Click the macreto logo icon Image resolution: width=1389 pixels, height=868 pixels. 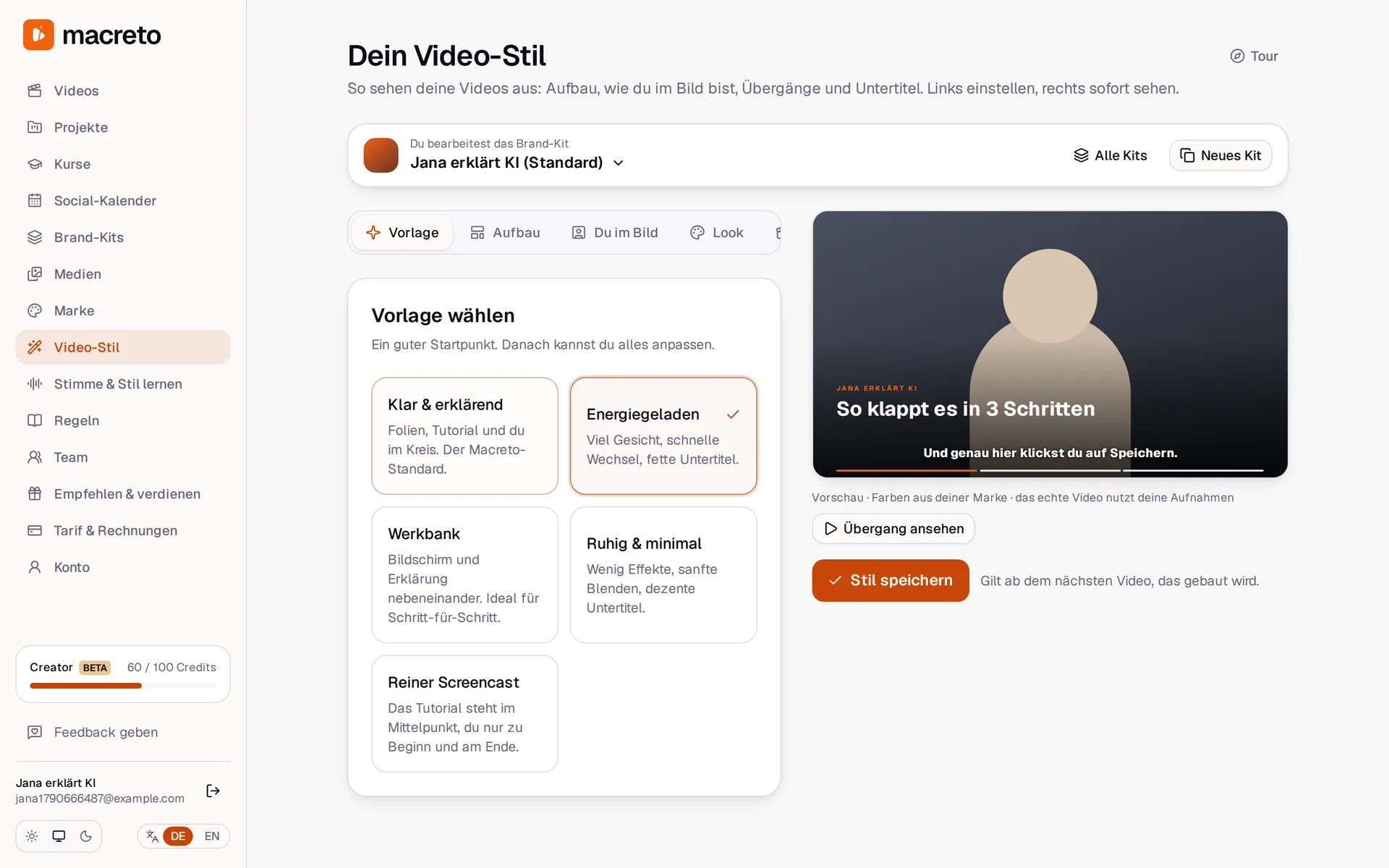[38, 35]
